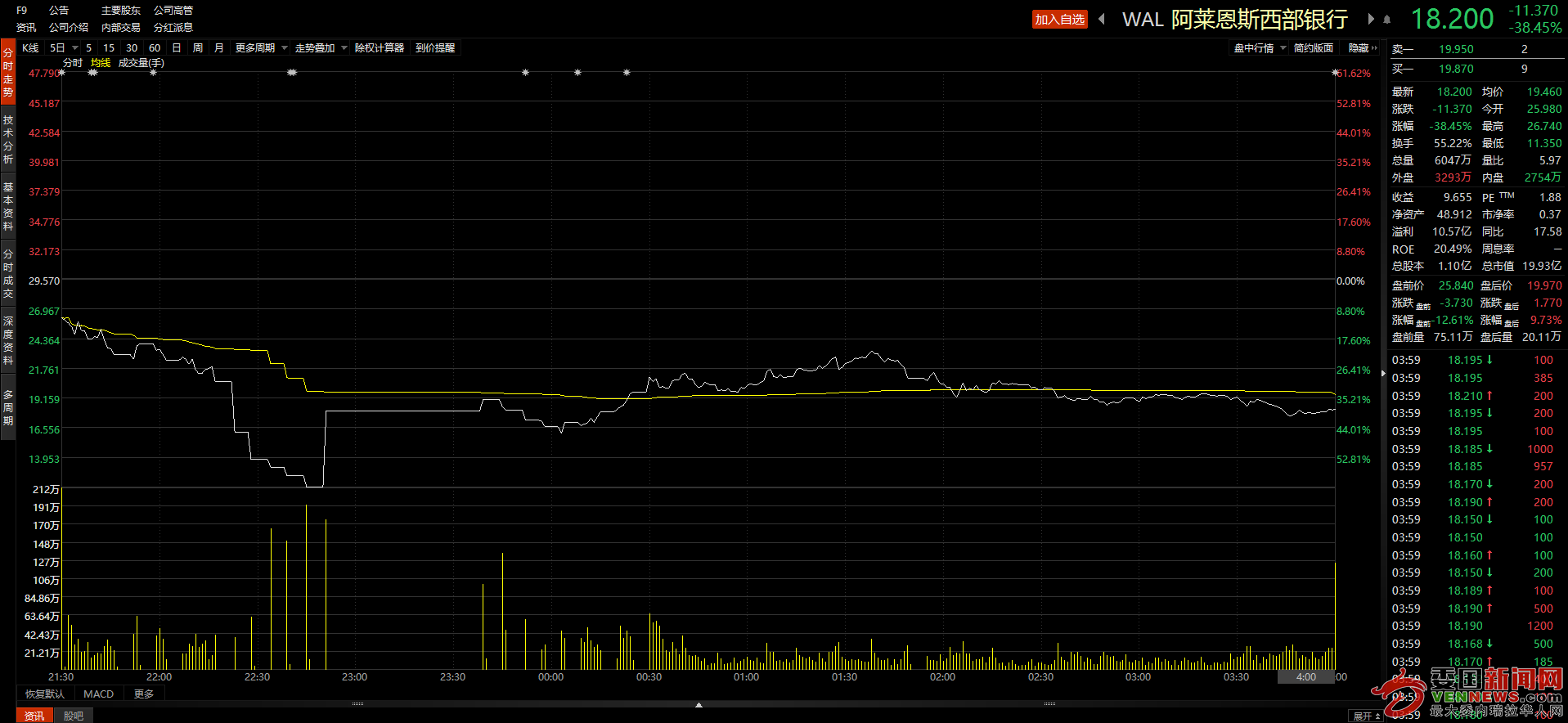Expand the 更多周期 dropdown

[x=262, y=48]
